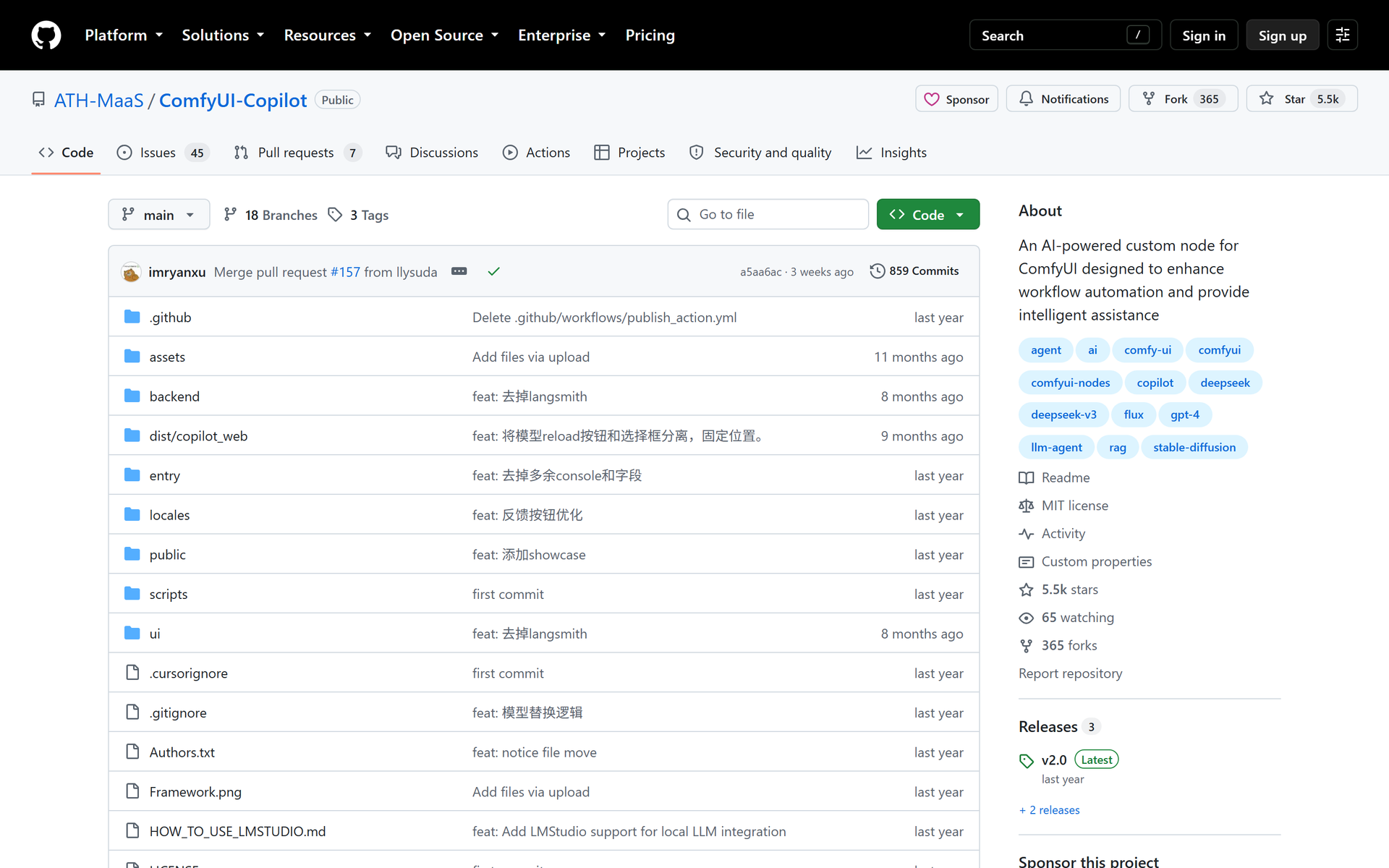Image resolution: width=1389 pixels, height=868 pixels.
Task: Open the Notifications button
Action: coord(1063,99)
